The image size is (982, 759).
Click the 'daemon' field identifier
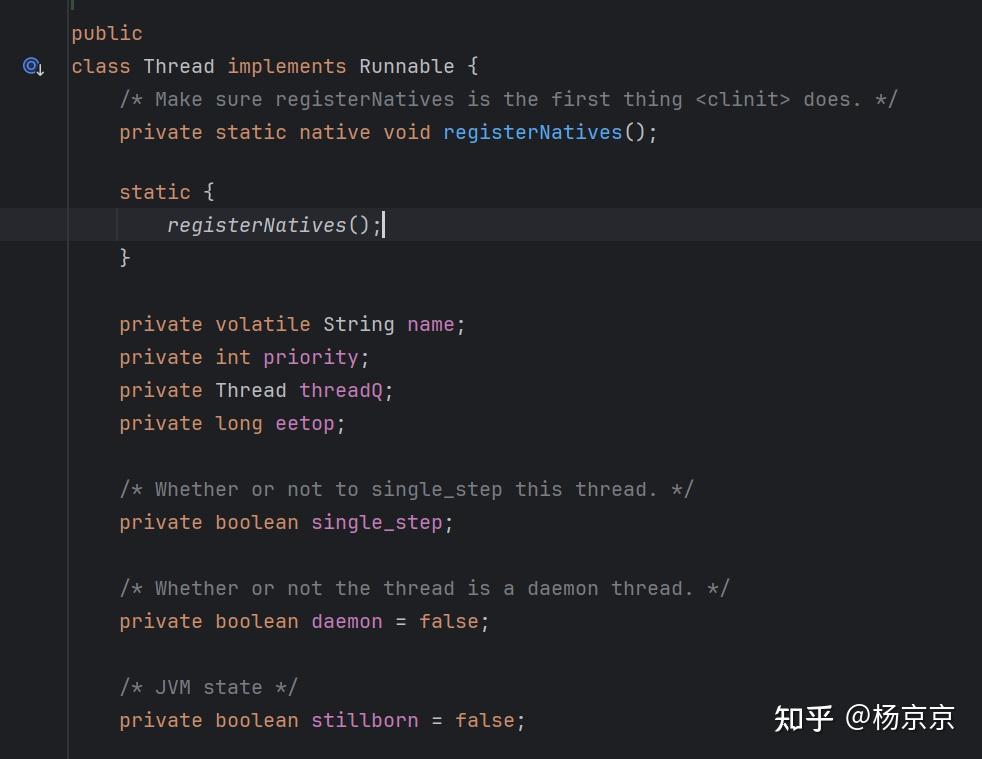[x=346, y=621]
